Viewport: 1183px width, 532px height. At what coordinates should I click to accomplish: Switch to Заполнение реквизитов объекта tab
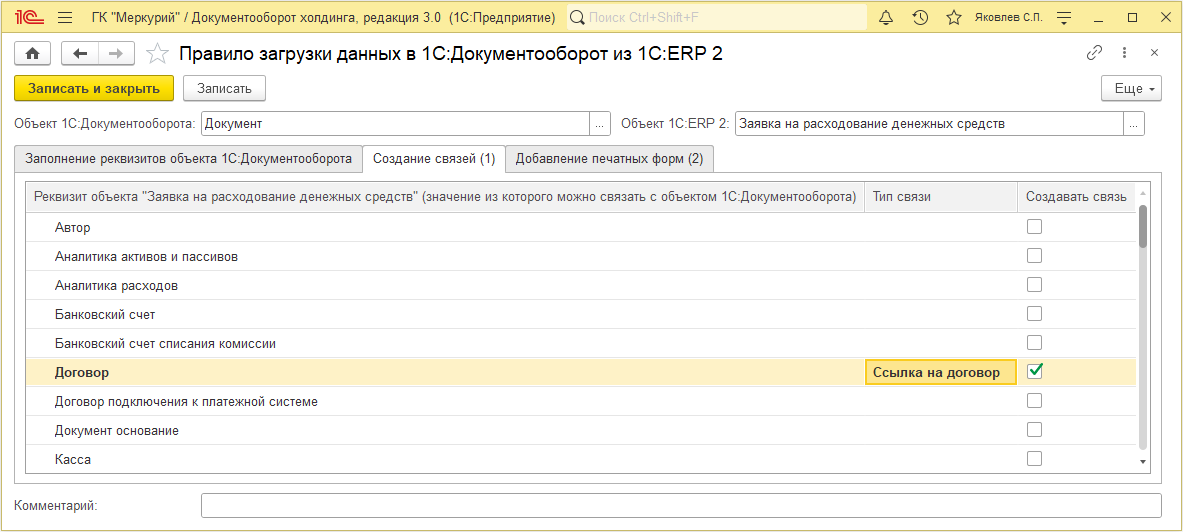189,158
